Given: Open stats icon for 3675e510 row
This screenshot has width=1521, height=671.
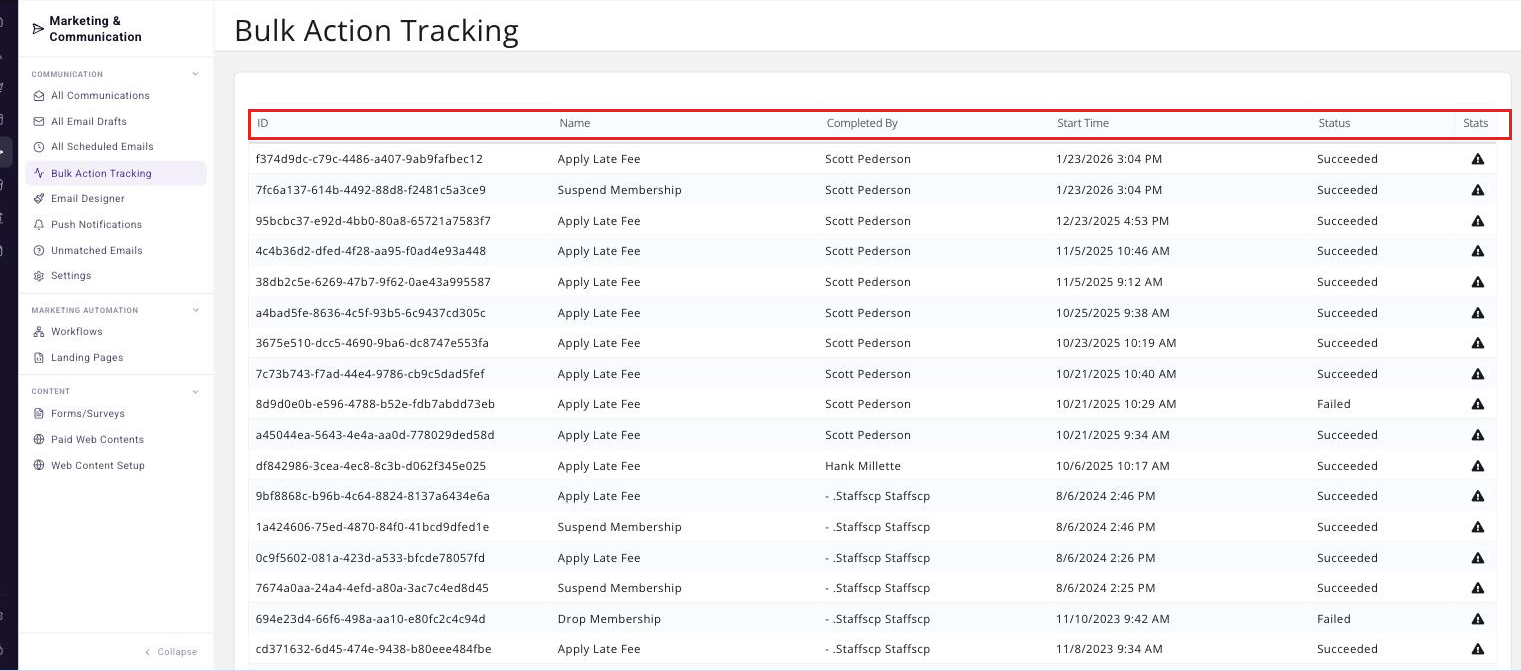Looking at the screenshot, I should (1477, 343).
